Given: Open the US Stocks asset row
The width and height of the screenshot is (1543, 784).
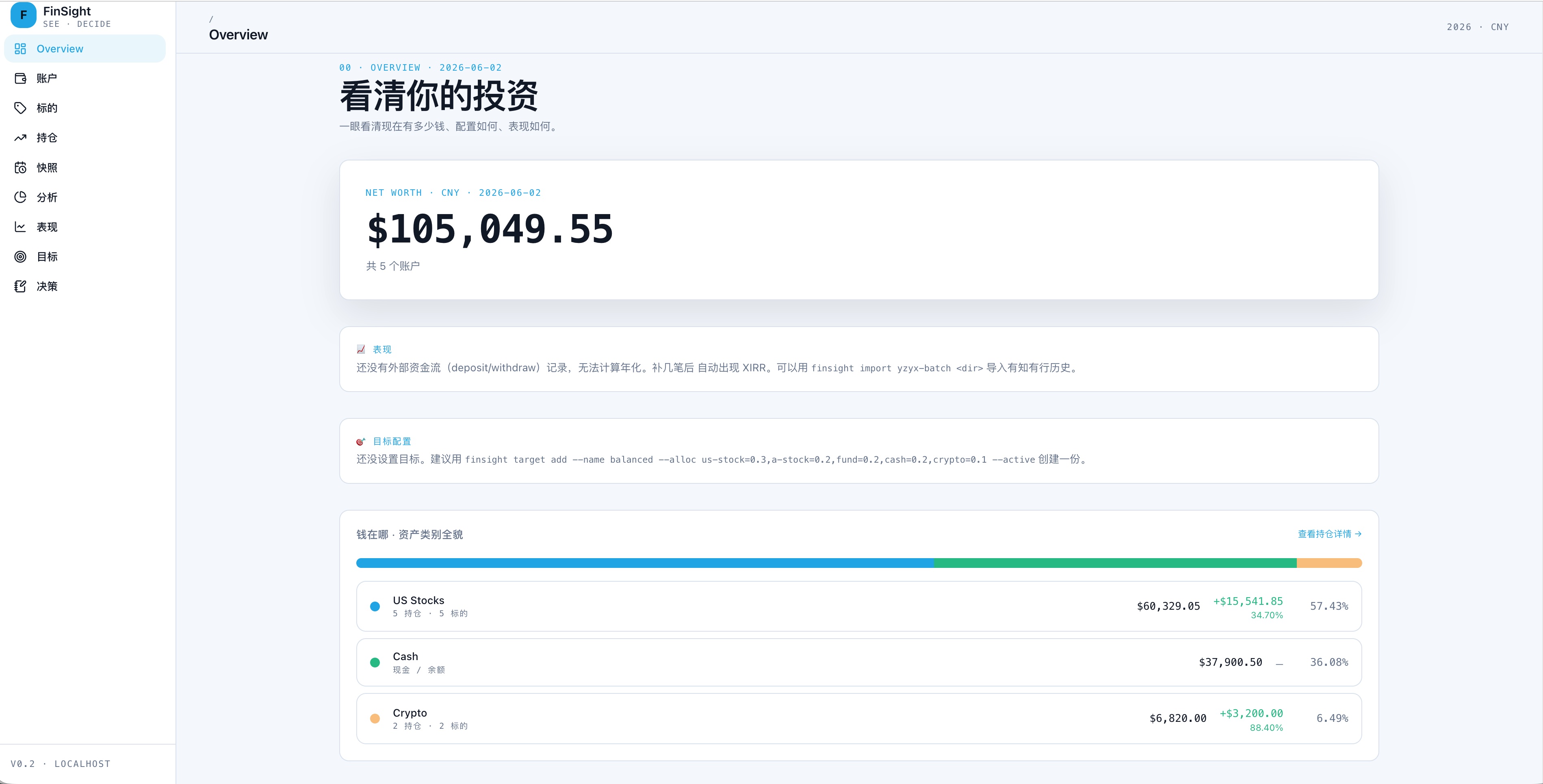Looking at the screenshot, I should click(x=859, y=606).
